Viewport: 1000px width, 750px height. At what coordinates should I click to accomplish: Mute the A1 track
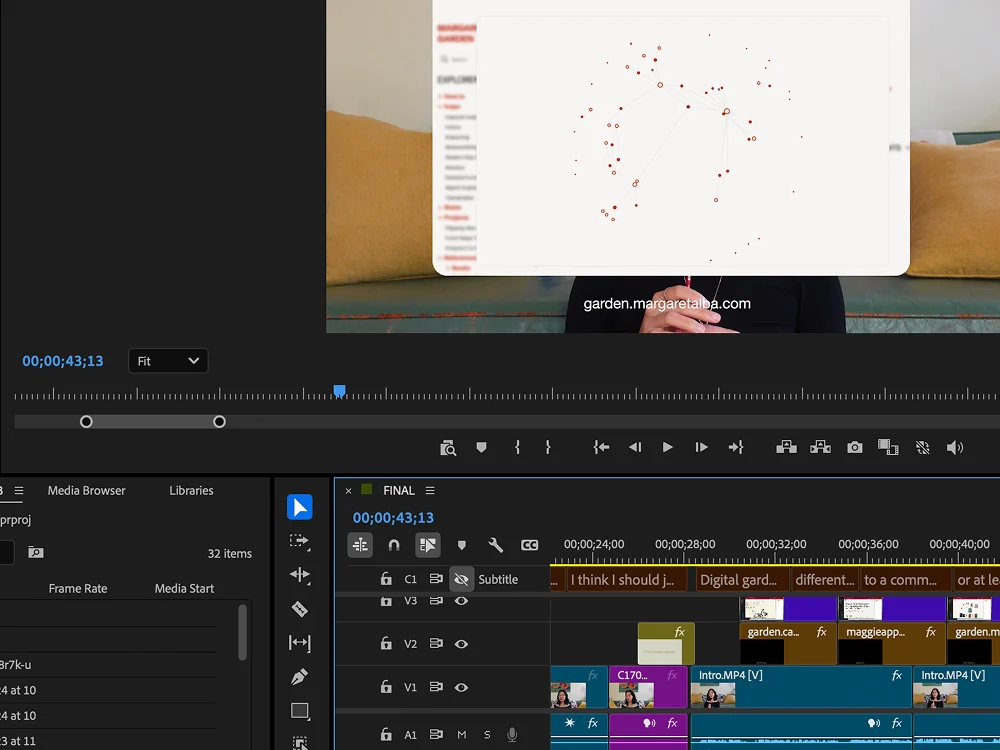(x=462, y=735)
